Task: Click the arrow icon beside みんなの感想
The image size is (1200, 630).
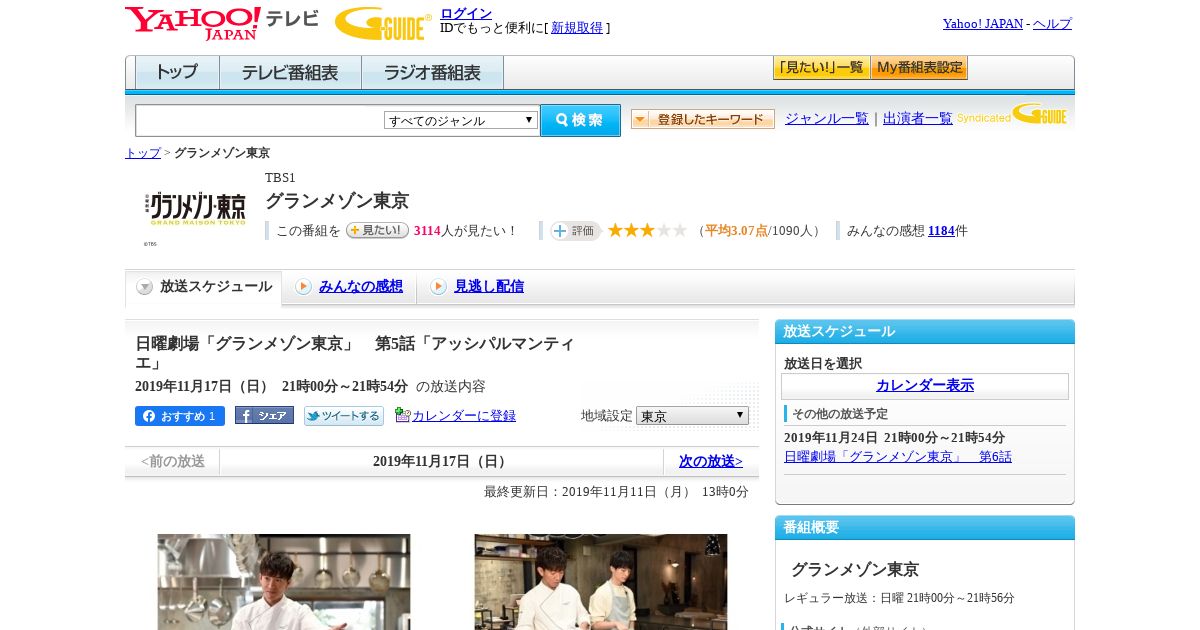Action: (303, 287)
